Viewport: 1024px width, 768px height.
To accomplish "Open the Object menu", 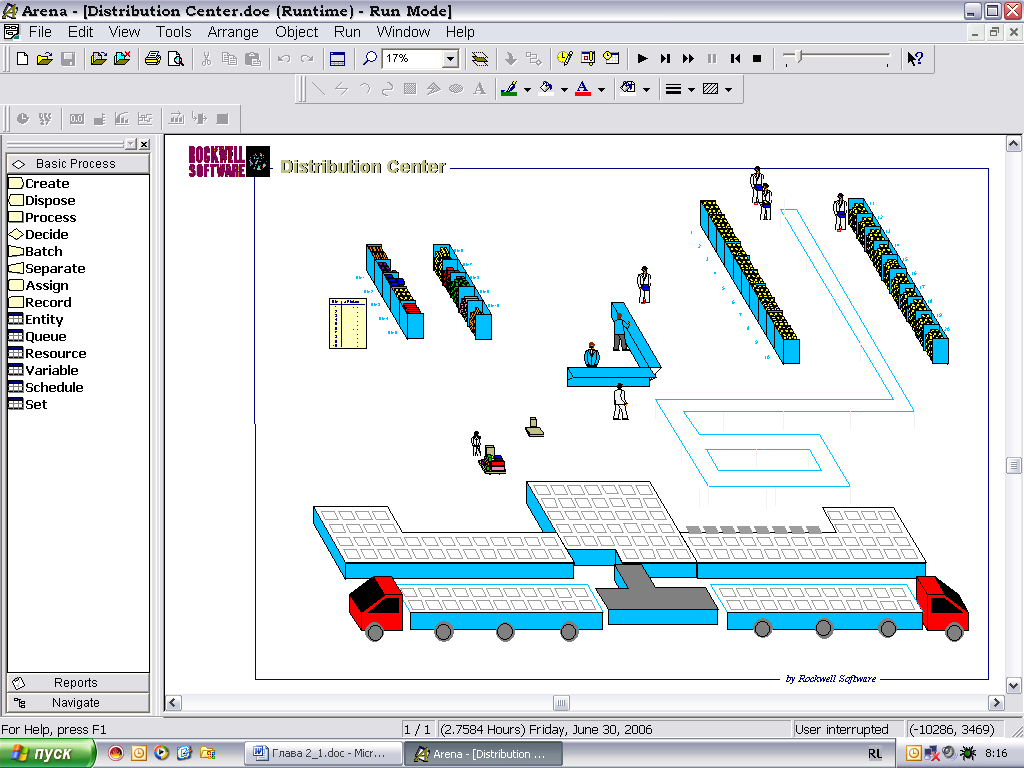I will (x=296, y=32).
